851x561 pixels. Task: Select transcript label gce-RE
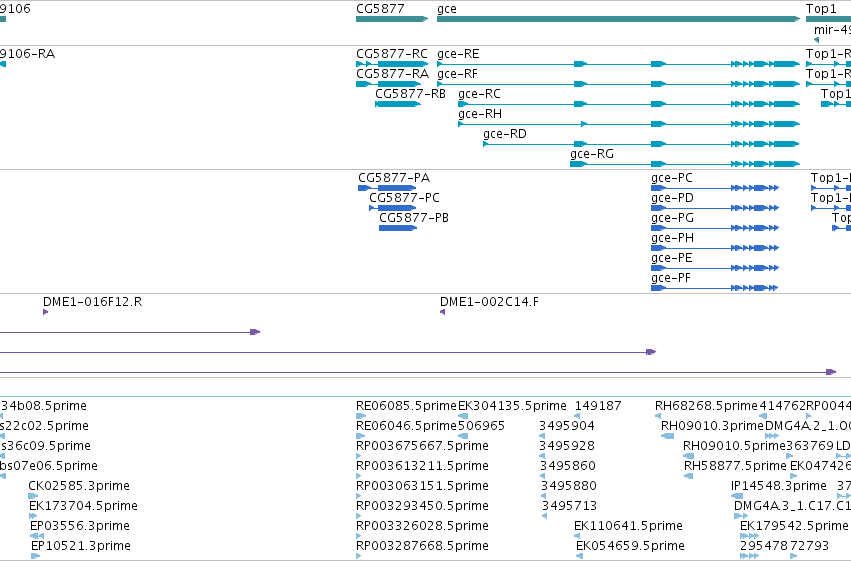point(458,54)
